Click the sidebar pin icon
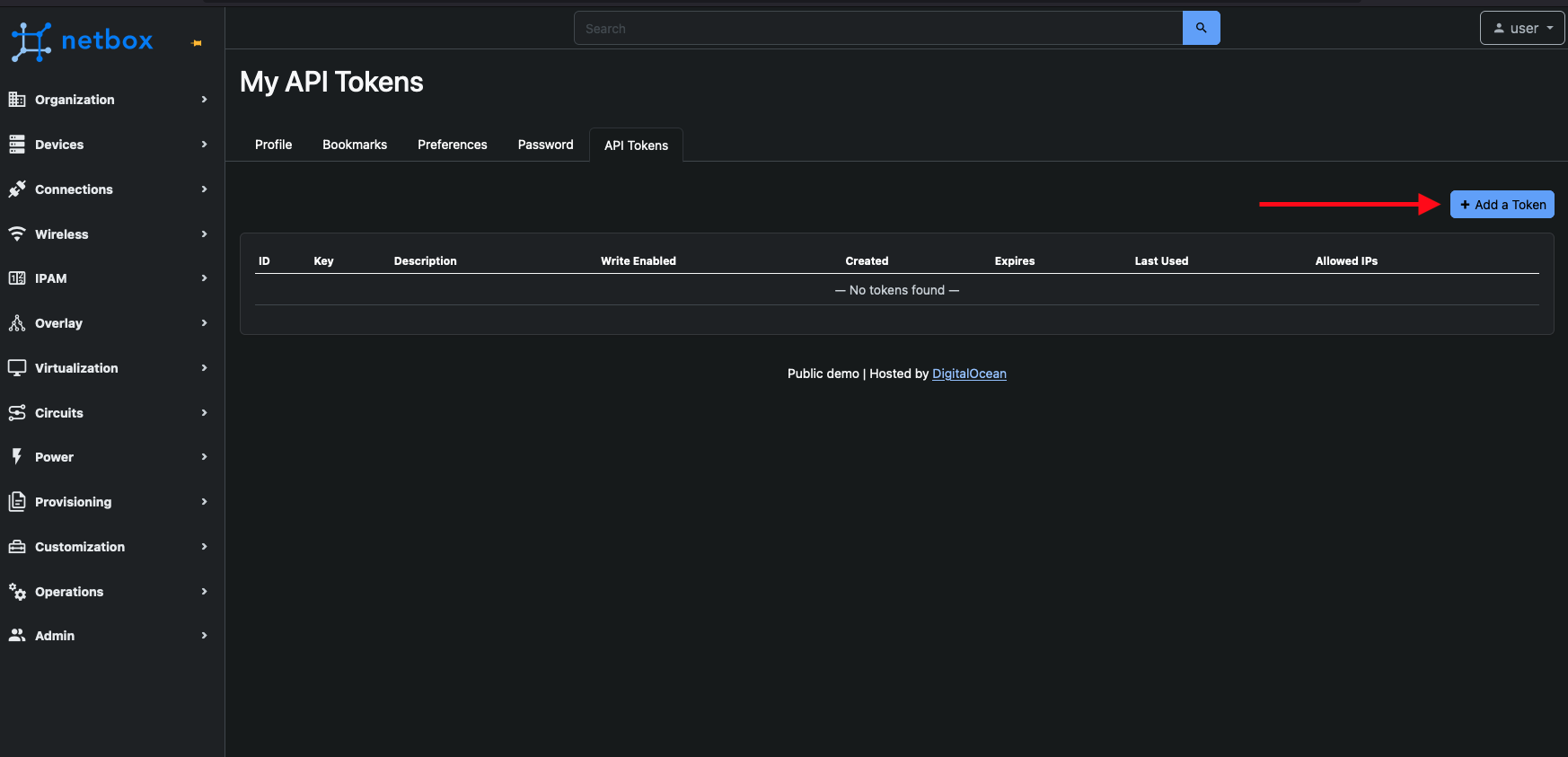 click(x=197, y=43)
